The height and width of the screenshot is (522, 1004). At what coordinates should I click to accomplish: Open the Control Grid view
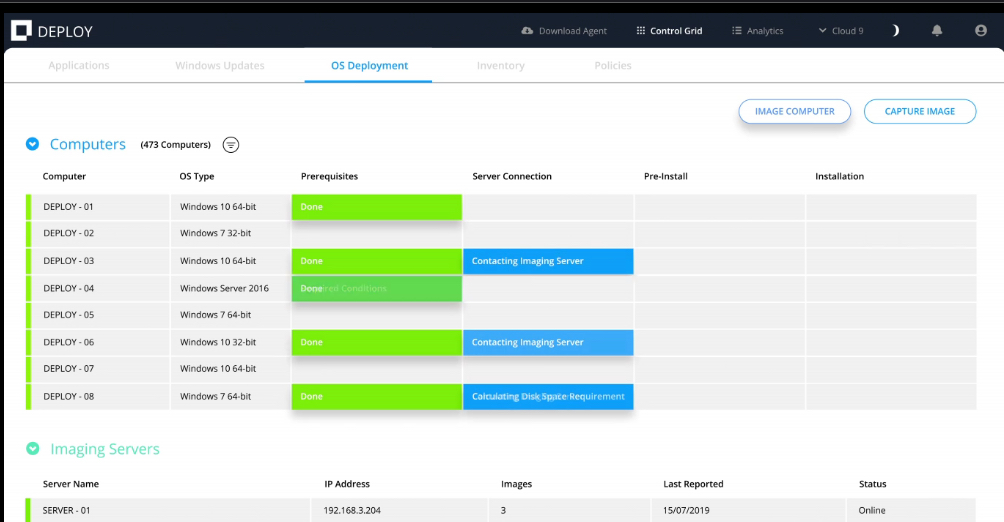click(x=669, y=31)
